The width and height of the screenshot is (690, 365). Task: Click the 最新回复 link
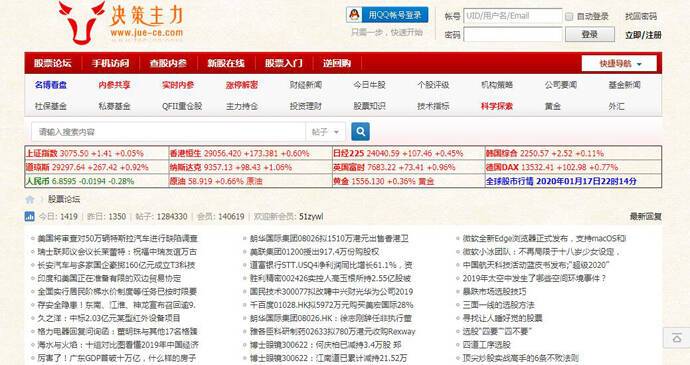click(x=646, y=216)
